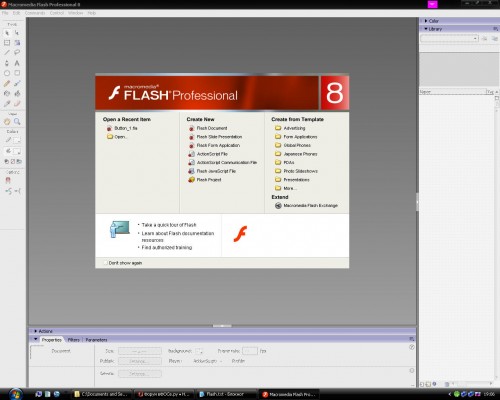Click the C:\Documents and Se... taskbar item

click(102, 394)
